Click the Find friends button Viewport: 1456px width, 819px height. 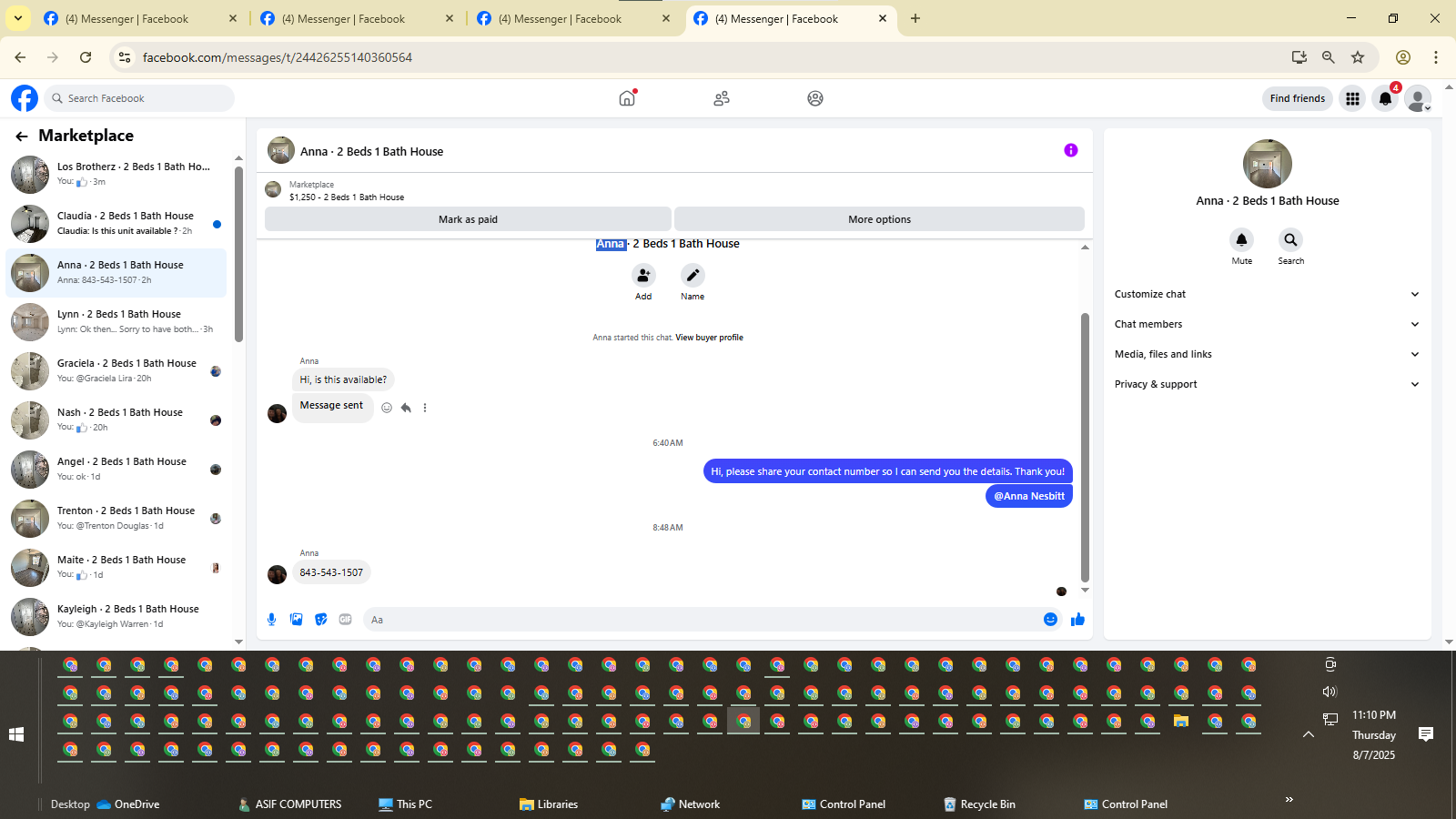(x=1297, y=98)
